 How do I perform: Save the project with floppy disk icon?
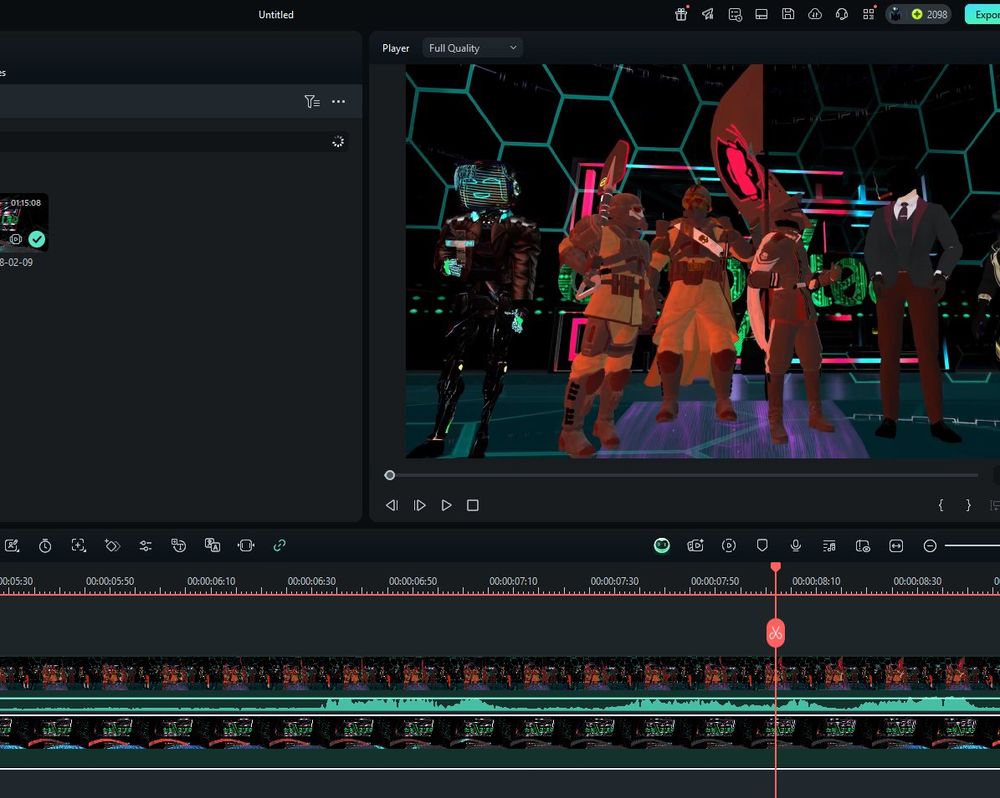(788, 14)
